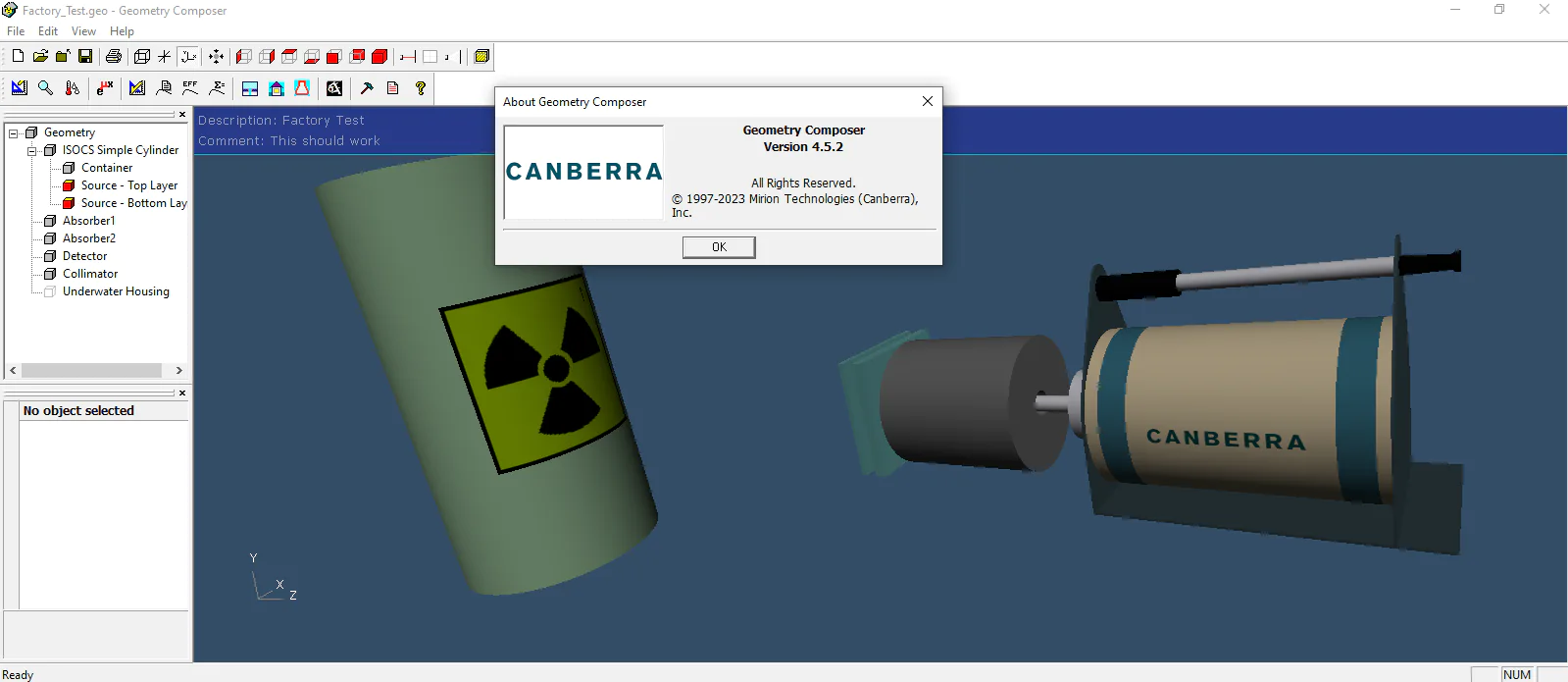Click the yellow hatched cube icon
The image size is (1568, 682).
pyautogui.click(x=481, y=57)
